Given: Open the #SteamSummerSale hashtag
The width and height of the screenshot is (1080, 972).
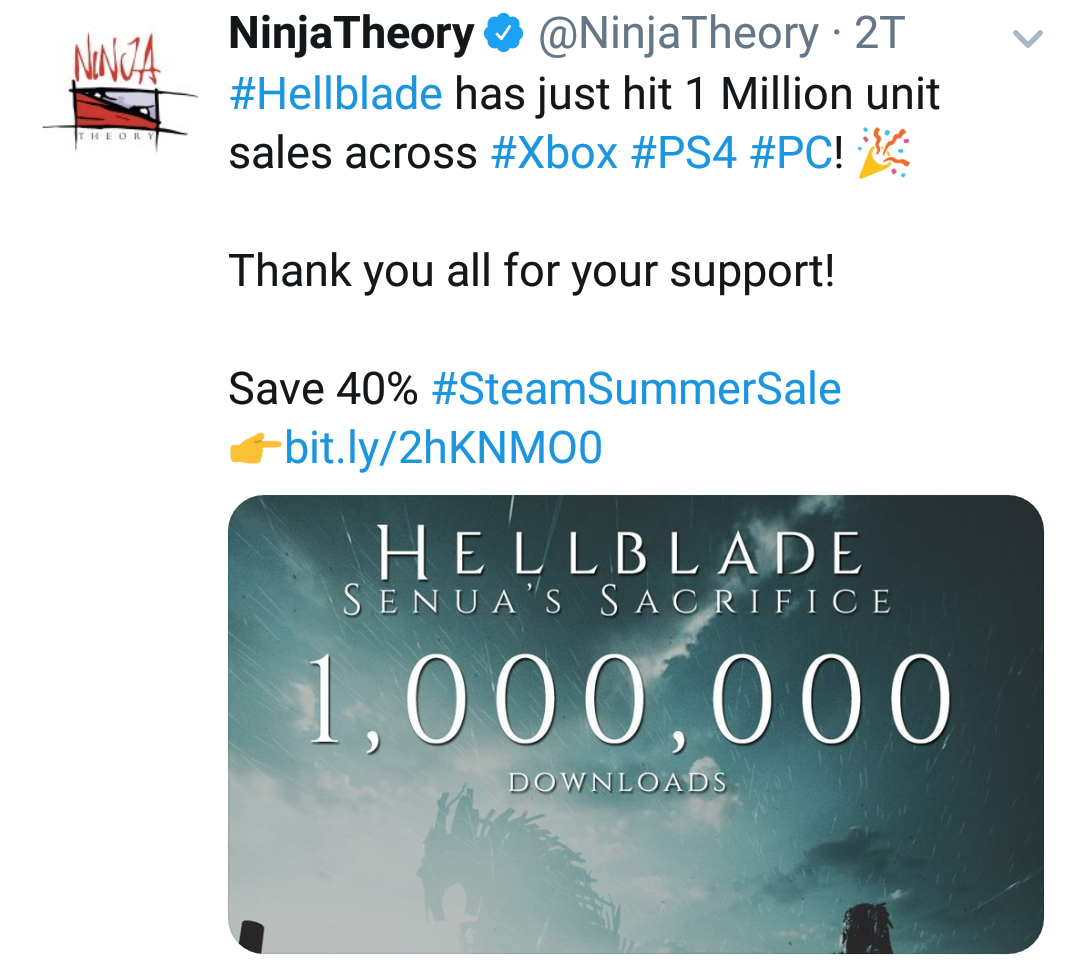Looking at the screenshot, I should [636, 389].
